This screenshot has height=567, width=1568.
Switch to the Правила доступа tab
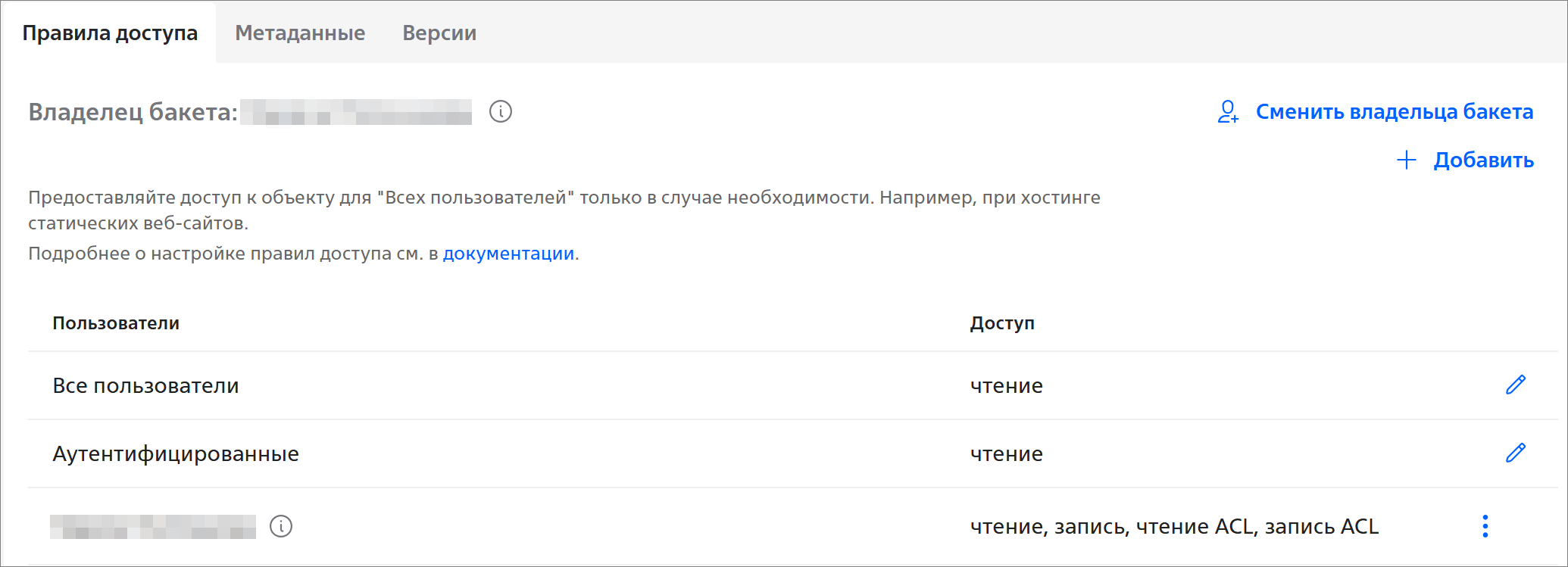[x=110, y=33]
